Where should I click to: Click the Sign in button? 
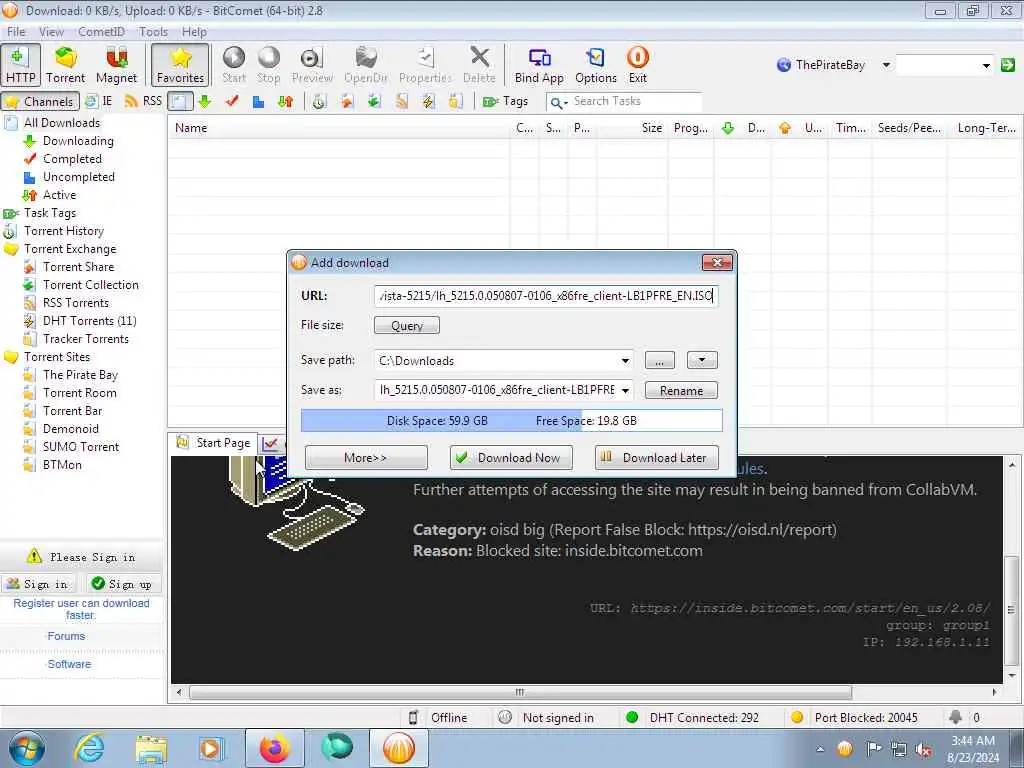(39, 584)
